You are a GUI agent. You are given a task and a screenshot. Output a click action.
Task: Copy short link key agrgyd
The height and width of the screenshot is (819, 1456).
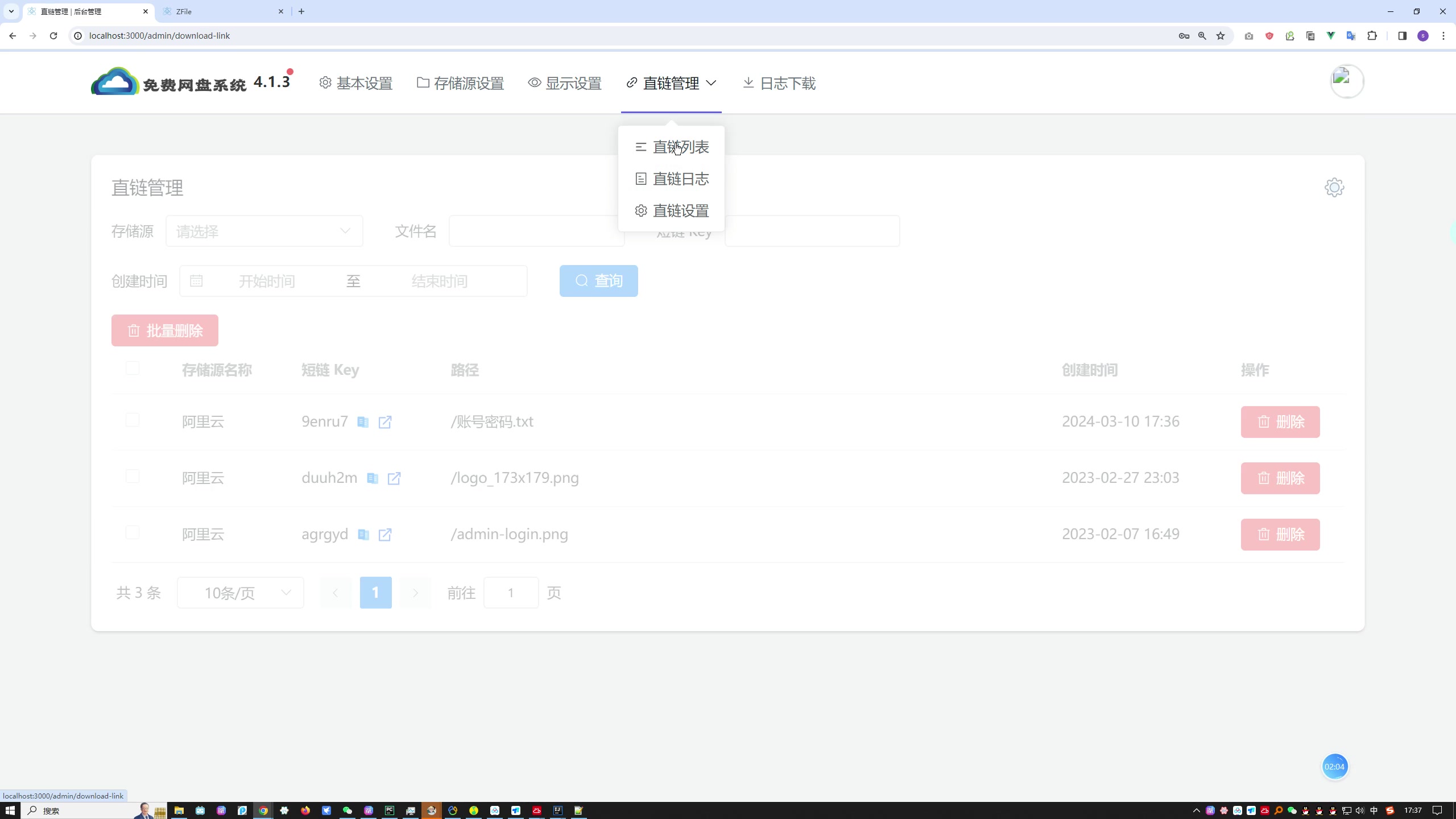click(363, 535)
